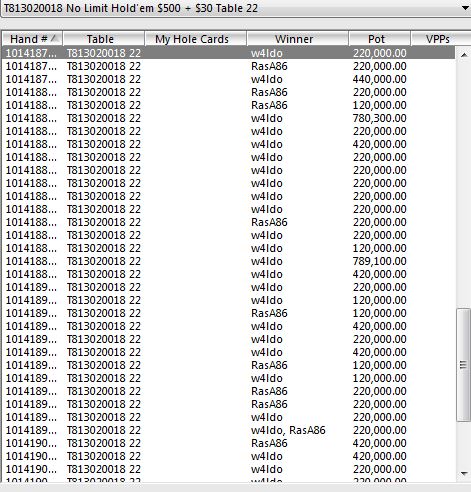Image resolution: width=471 pixels, height=492 pixels.
Task: Select the hand with 780,300.00 pot
Action: 229,118
